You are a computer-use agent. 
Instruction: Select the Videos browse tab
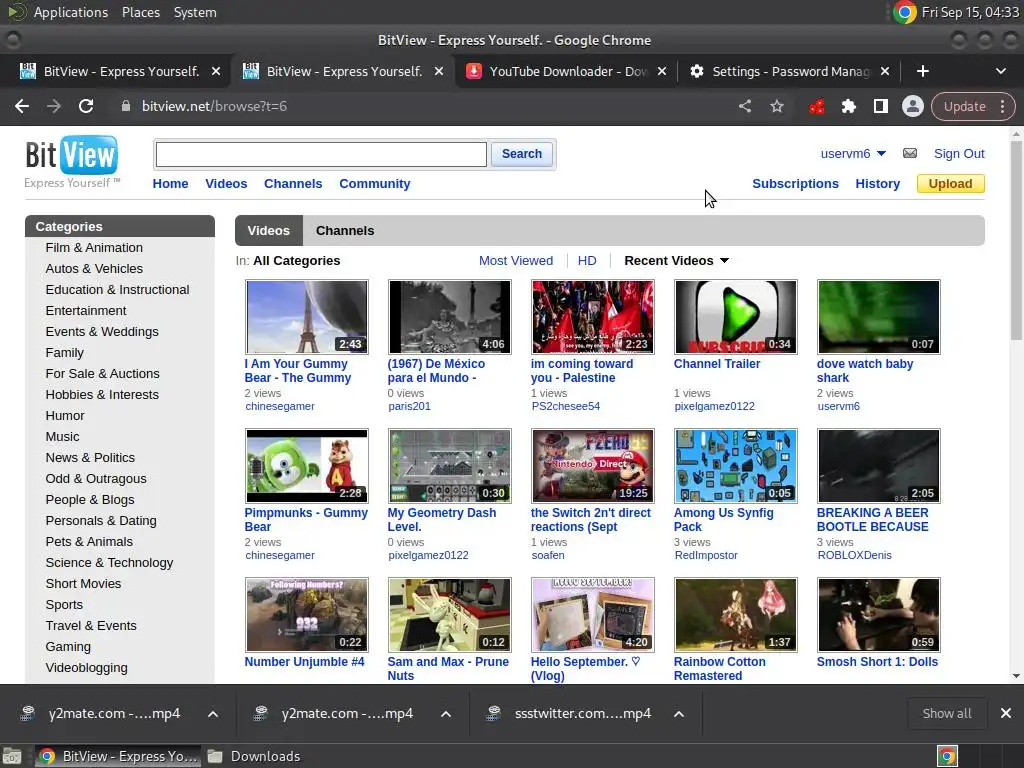[268, 231]
